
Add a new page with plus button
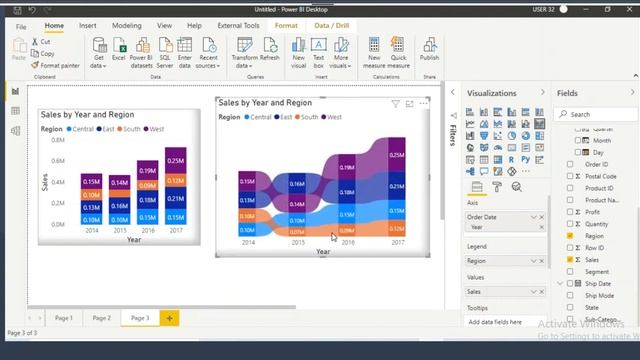pyautogui.click(x=169, y=318)
